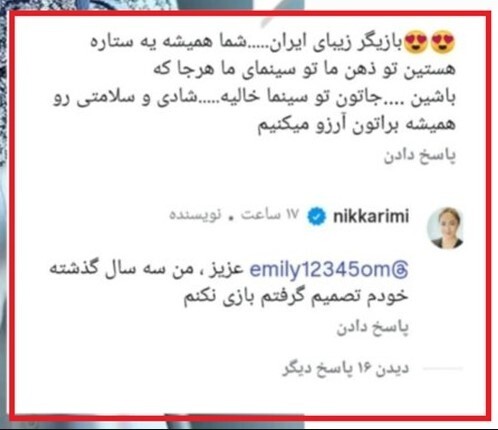This screenshot has width=498, height=430.
Task: Click the Threads icon next to emily12345om
Action: [399, 269]
